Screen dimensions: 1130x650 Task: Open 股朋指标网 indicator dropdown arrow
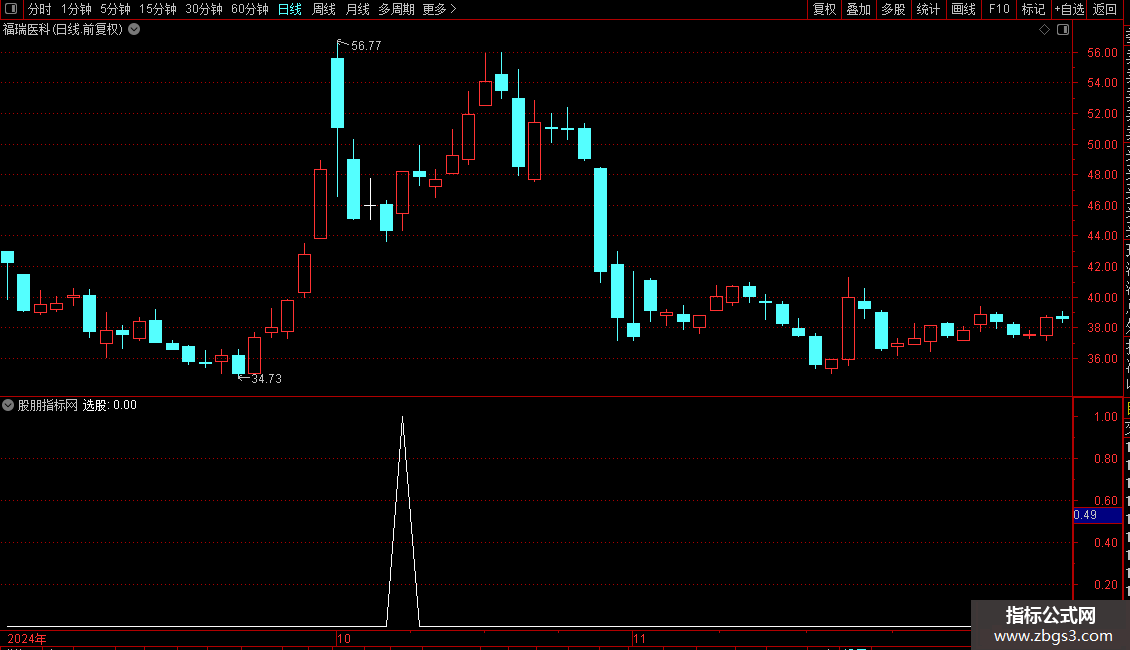8,405
